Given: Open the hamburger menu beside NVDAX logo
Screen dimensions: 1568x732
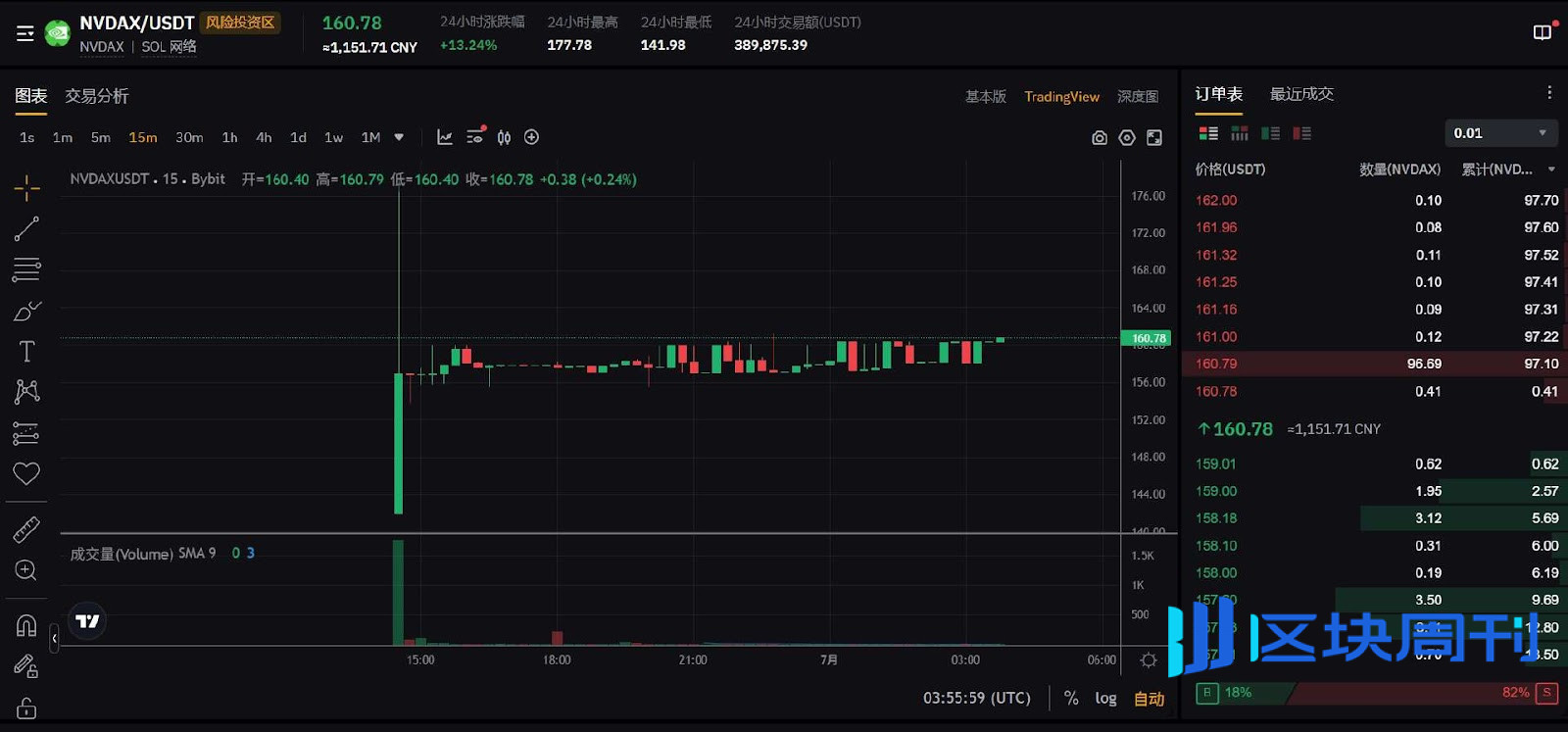Looking at the screenshot, I should pyautogui.click(x=25, y=33).
